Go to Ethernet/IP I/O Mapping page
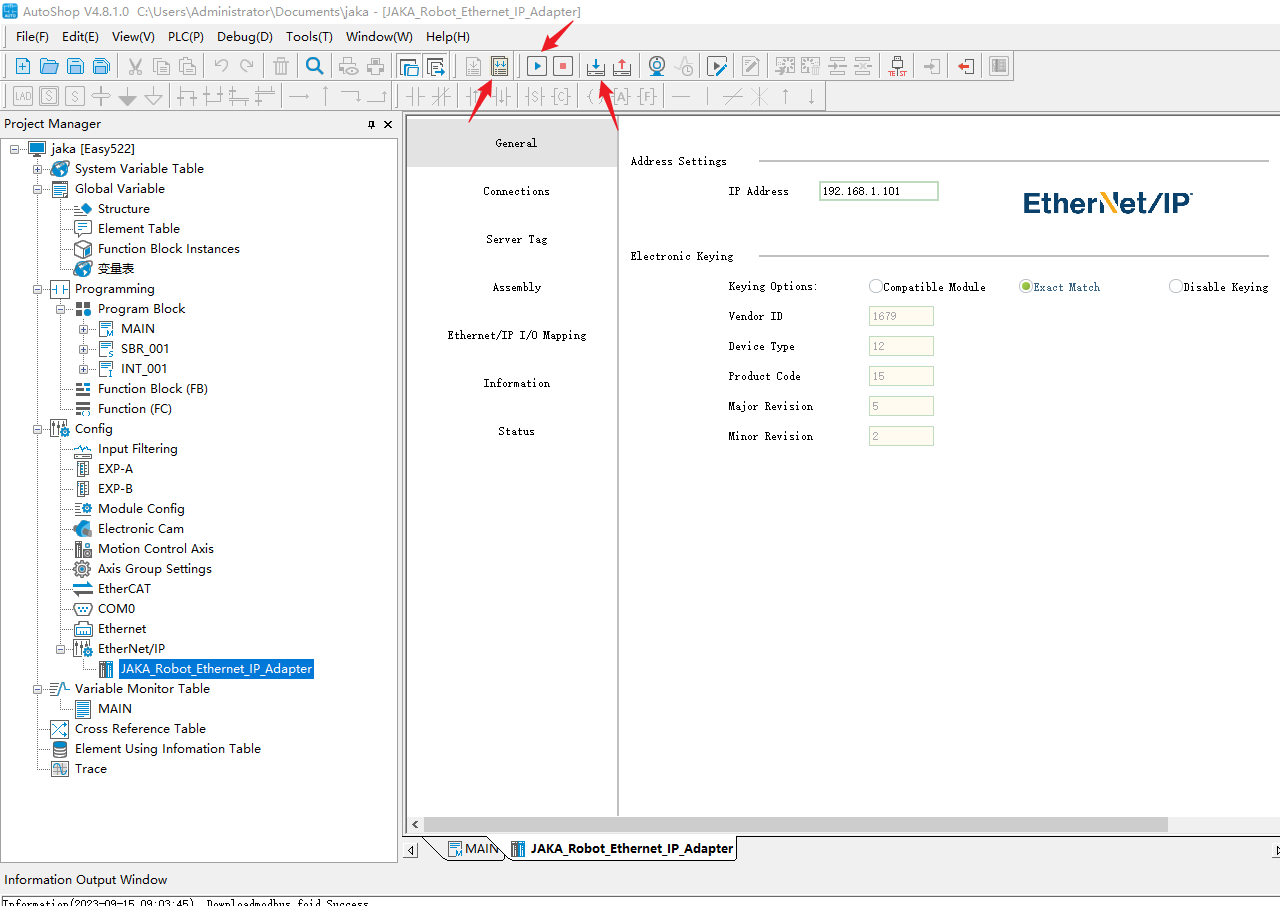 [x=516, y=335]
